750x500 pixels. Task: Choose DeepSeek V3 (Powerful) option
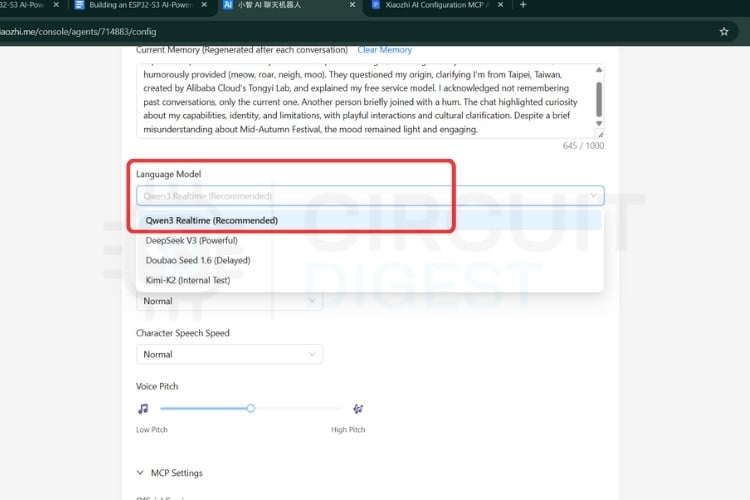(x=370, y=240)
